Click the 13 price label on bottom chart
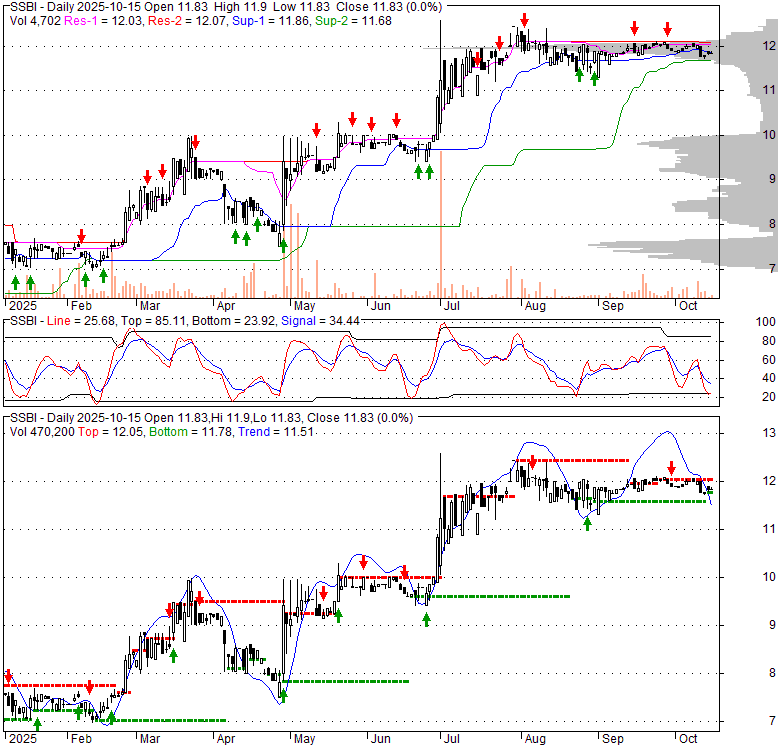The height and width of the screenshot is (745, 780). tap(769, 433)
